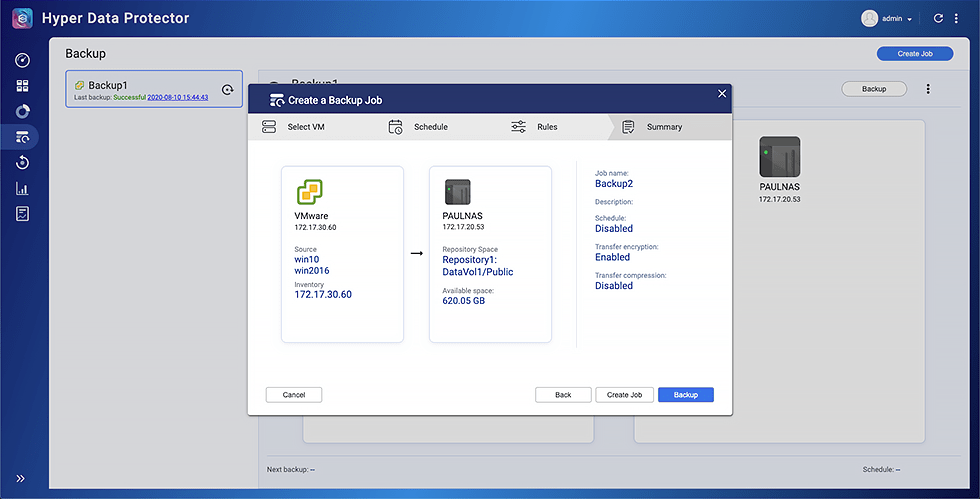Image resolution: width=980 pixels, height=499 pixels.
Task: Open the backup jobs icon in sidebar
Action: 22,137
